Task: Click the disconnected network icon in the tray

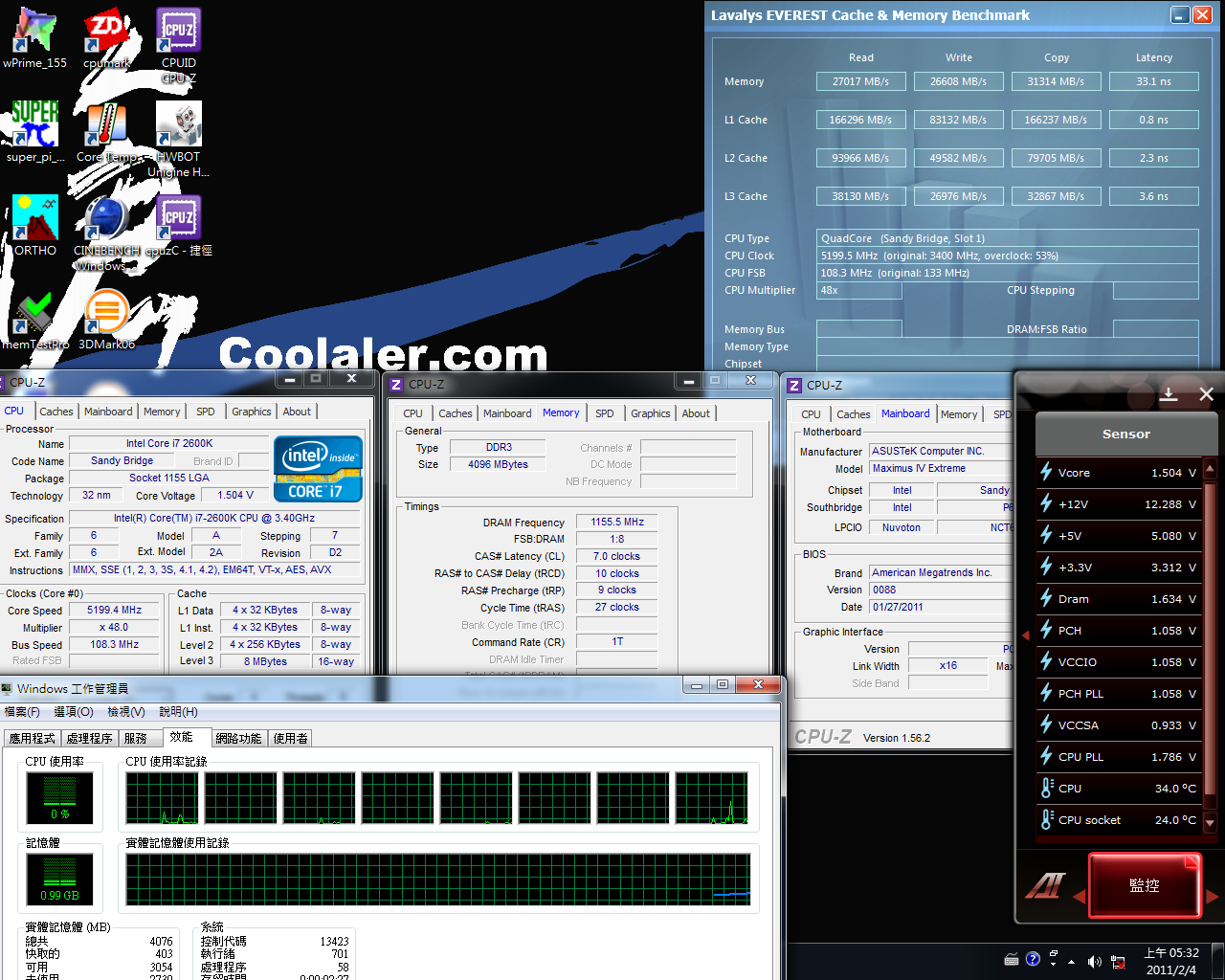Action: 1118,962
